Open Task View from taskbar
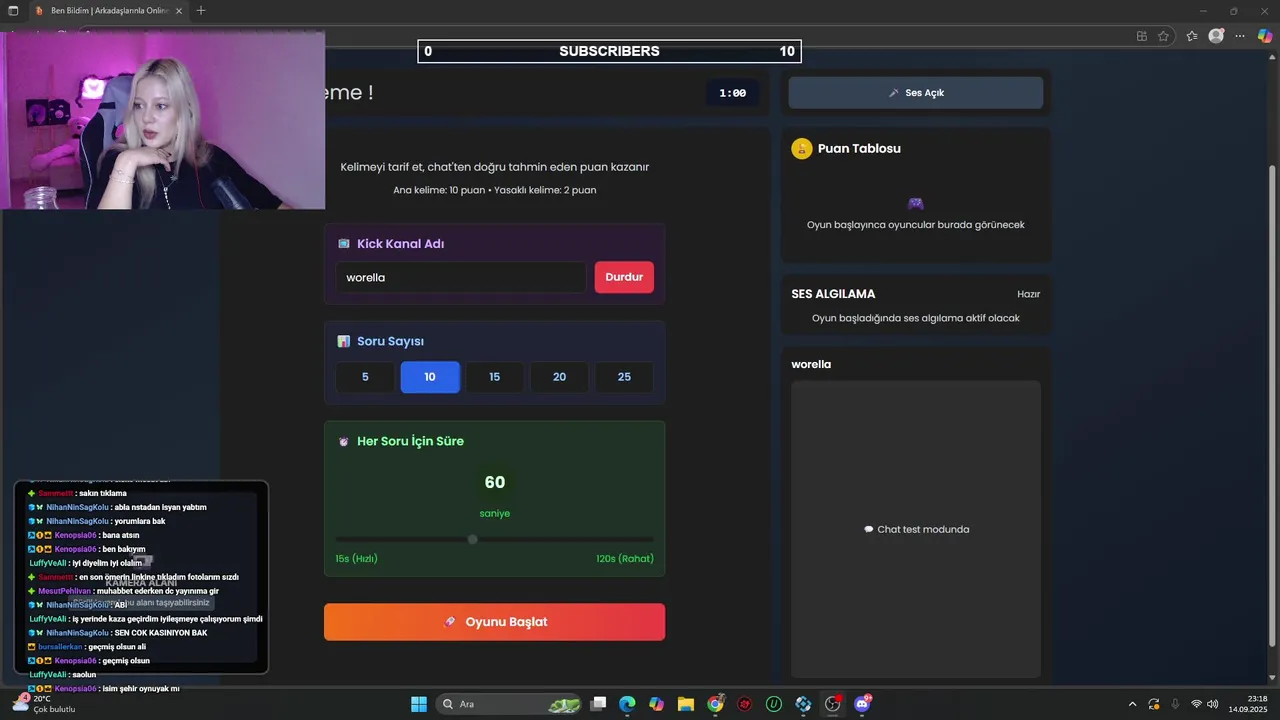The height and width of the screenshot is (720, 1280). point(598,704)
